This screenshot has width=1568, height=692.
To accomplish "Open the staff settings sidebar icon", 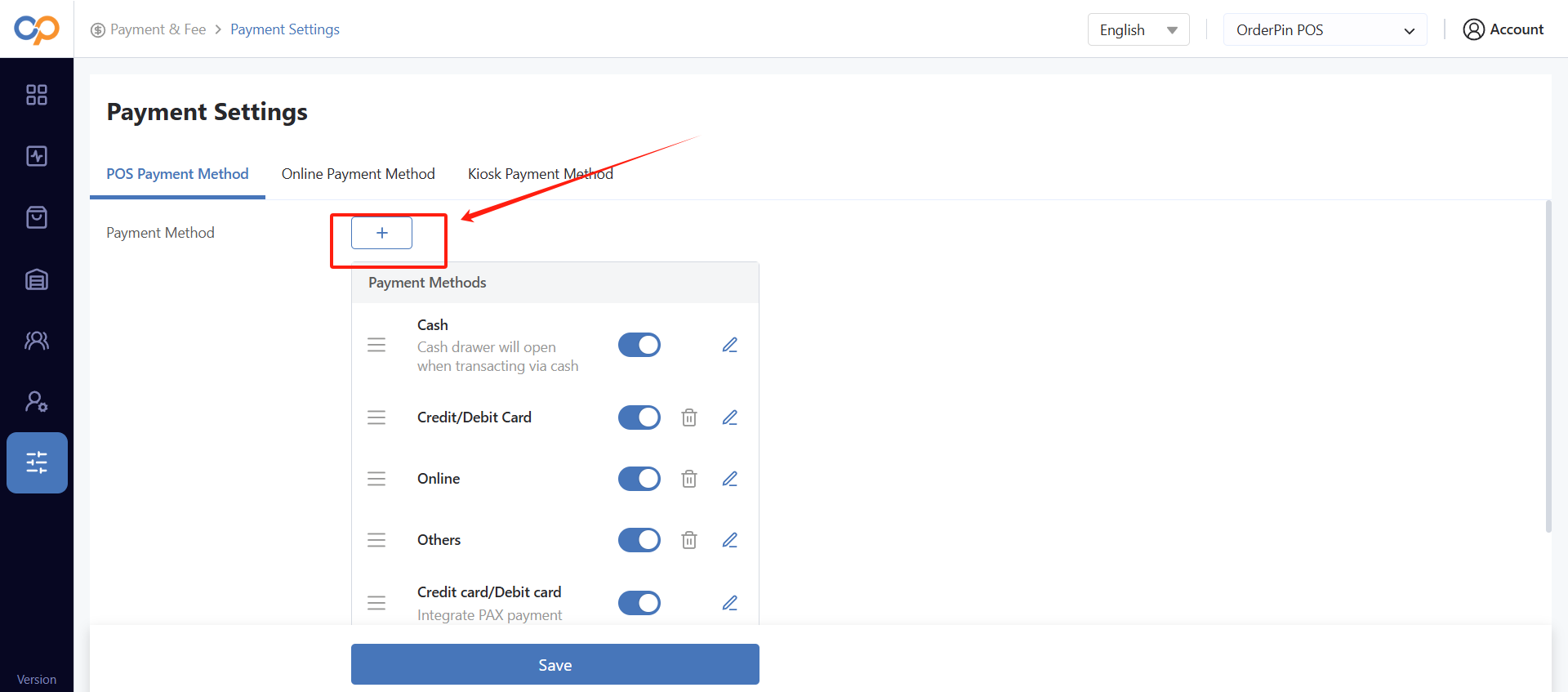I will [37, 401].
